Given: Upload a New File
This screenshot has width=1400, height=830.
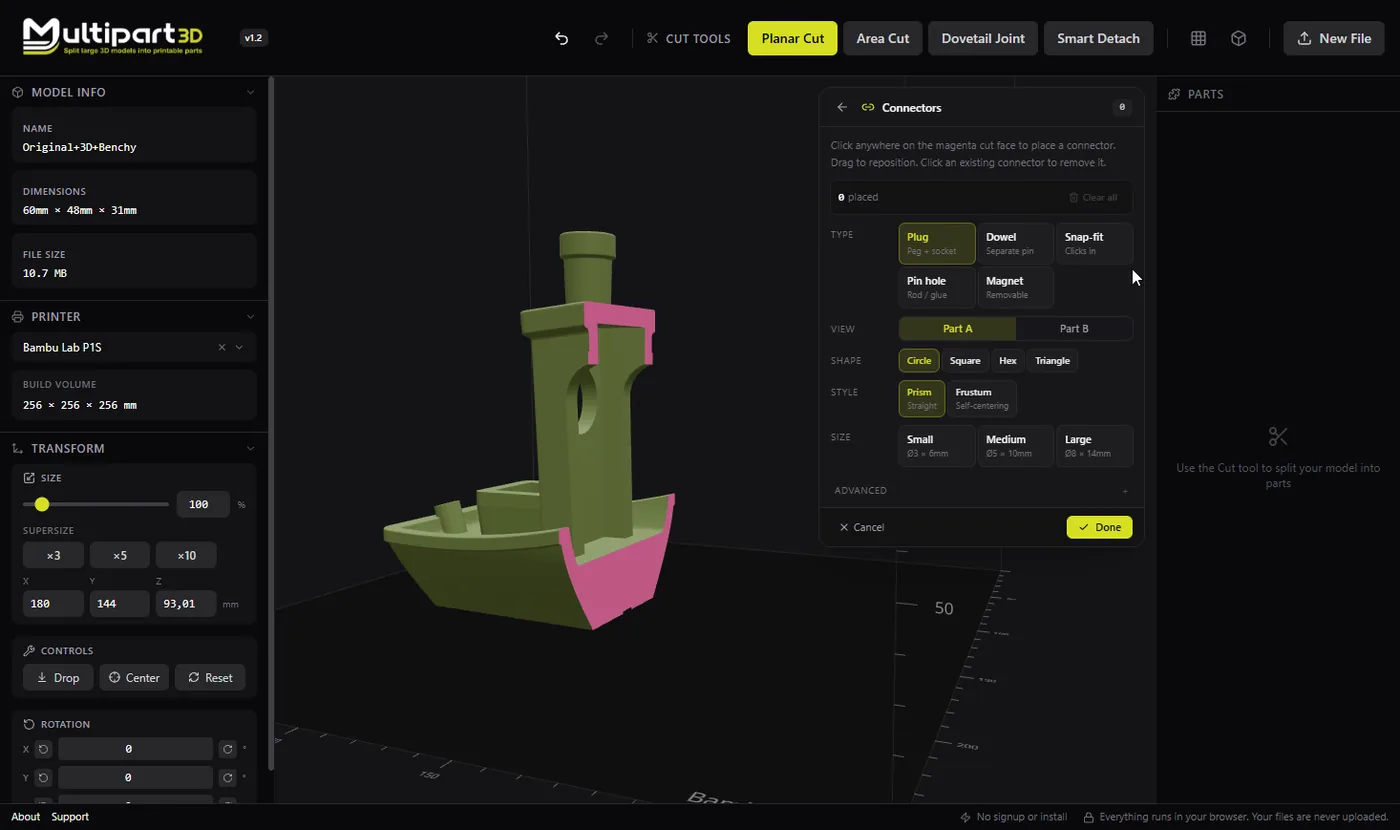Looking at the screenshot, I should coord(1334,38).
